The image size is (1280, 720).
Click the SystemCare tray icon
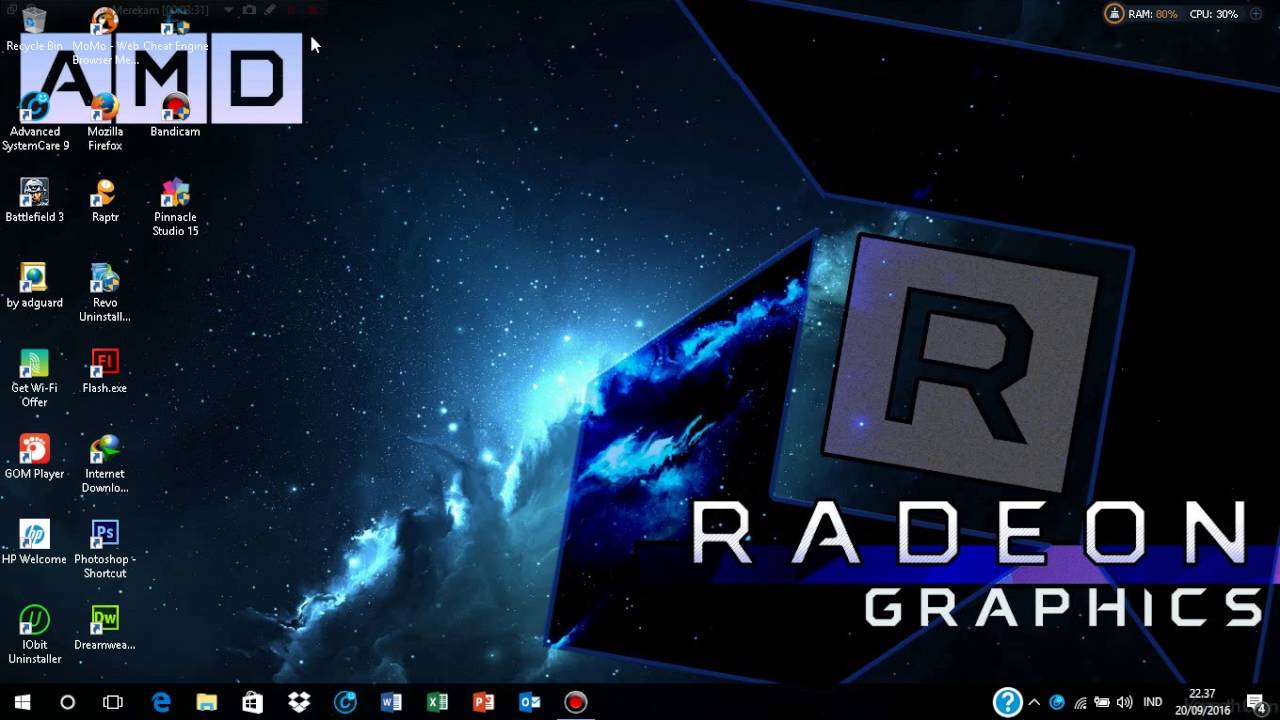point(1057,702)
